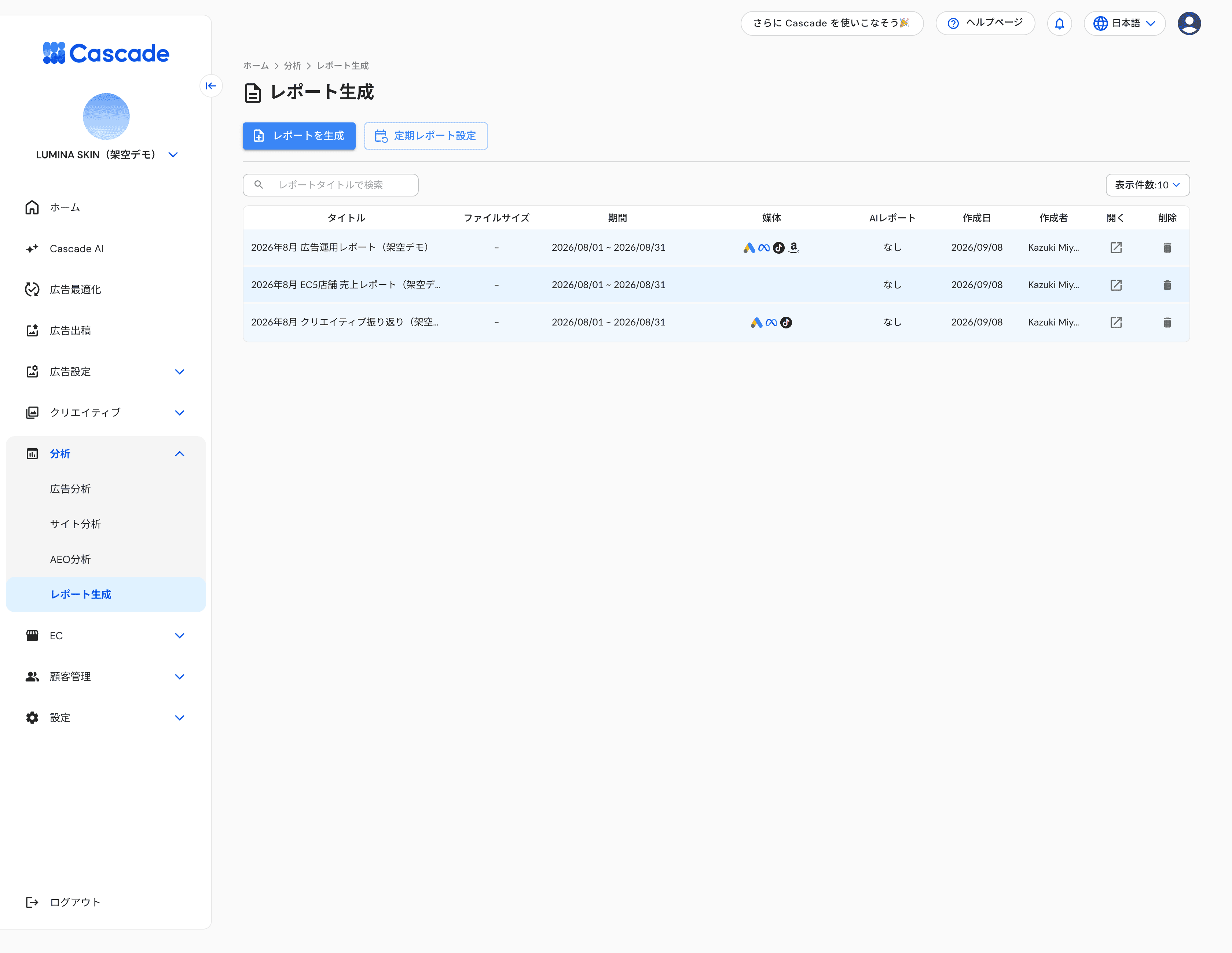Open the notifications bell
This screenshot has height=953, width=1232.
coord(1059,23)
